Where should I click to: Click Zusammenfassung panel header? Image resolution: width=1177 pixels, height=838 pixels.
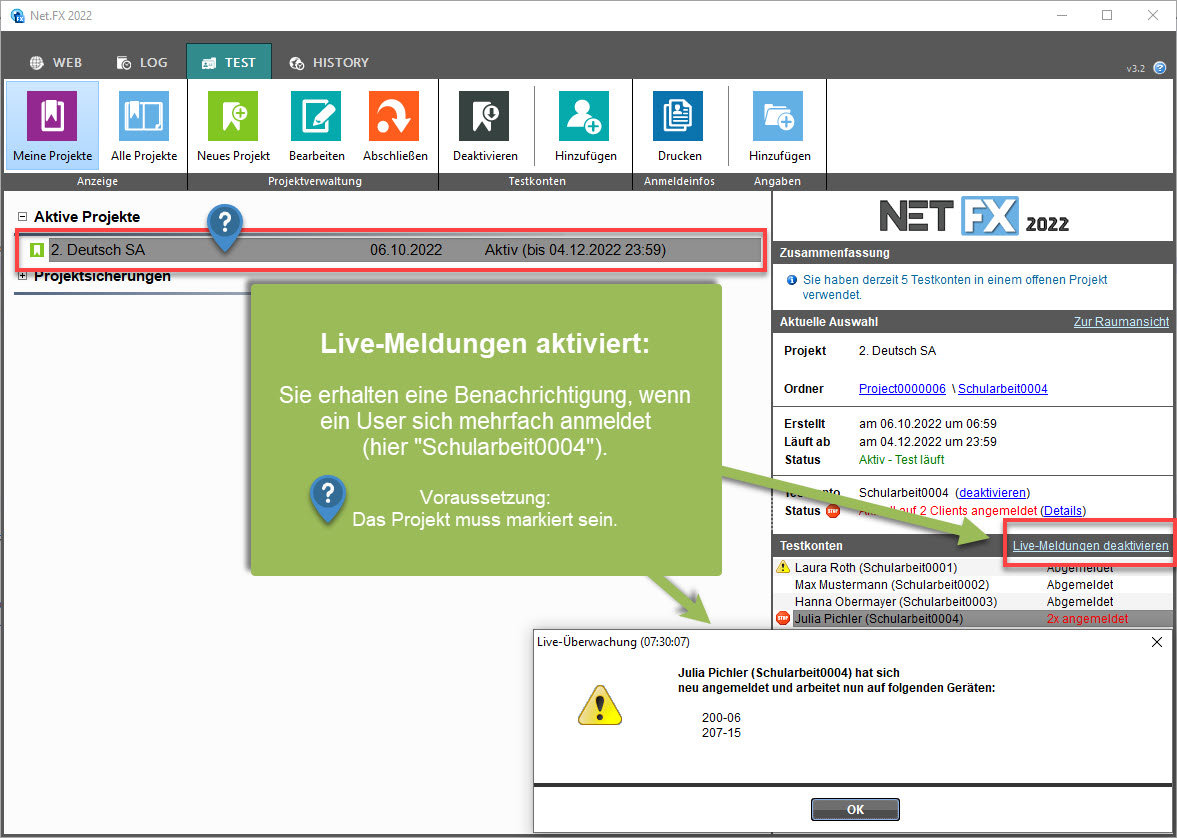pos(974,253)
